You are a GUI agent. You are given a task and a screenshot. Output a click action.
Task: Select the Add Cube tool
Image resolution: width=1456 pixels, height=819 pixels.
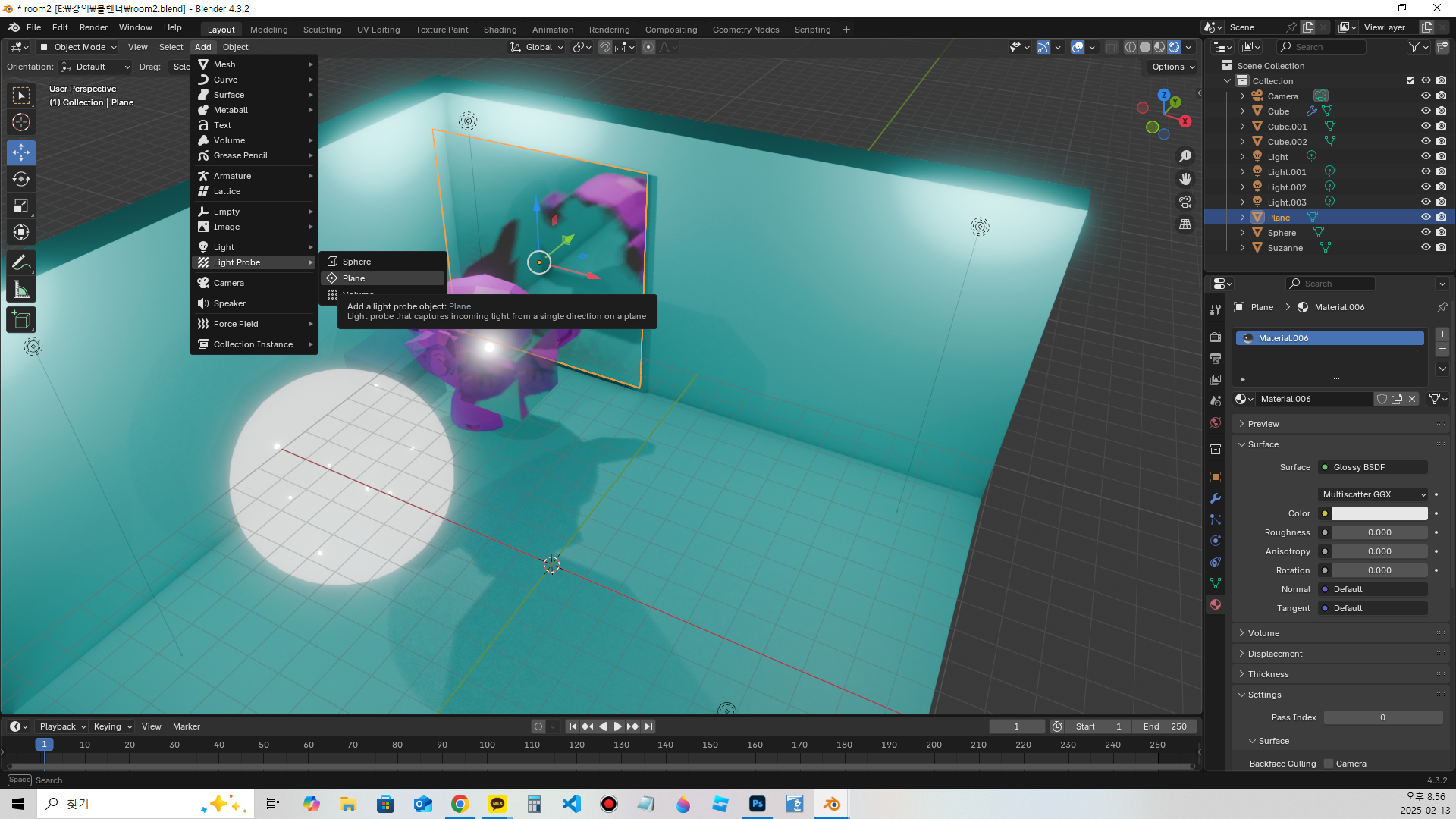coord(21,320)
